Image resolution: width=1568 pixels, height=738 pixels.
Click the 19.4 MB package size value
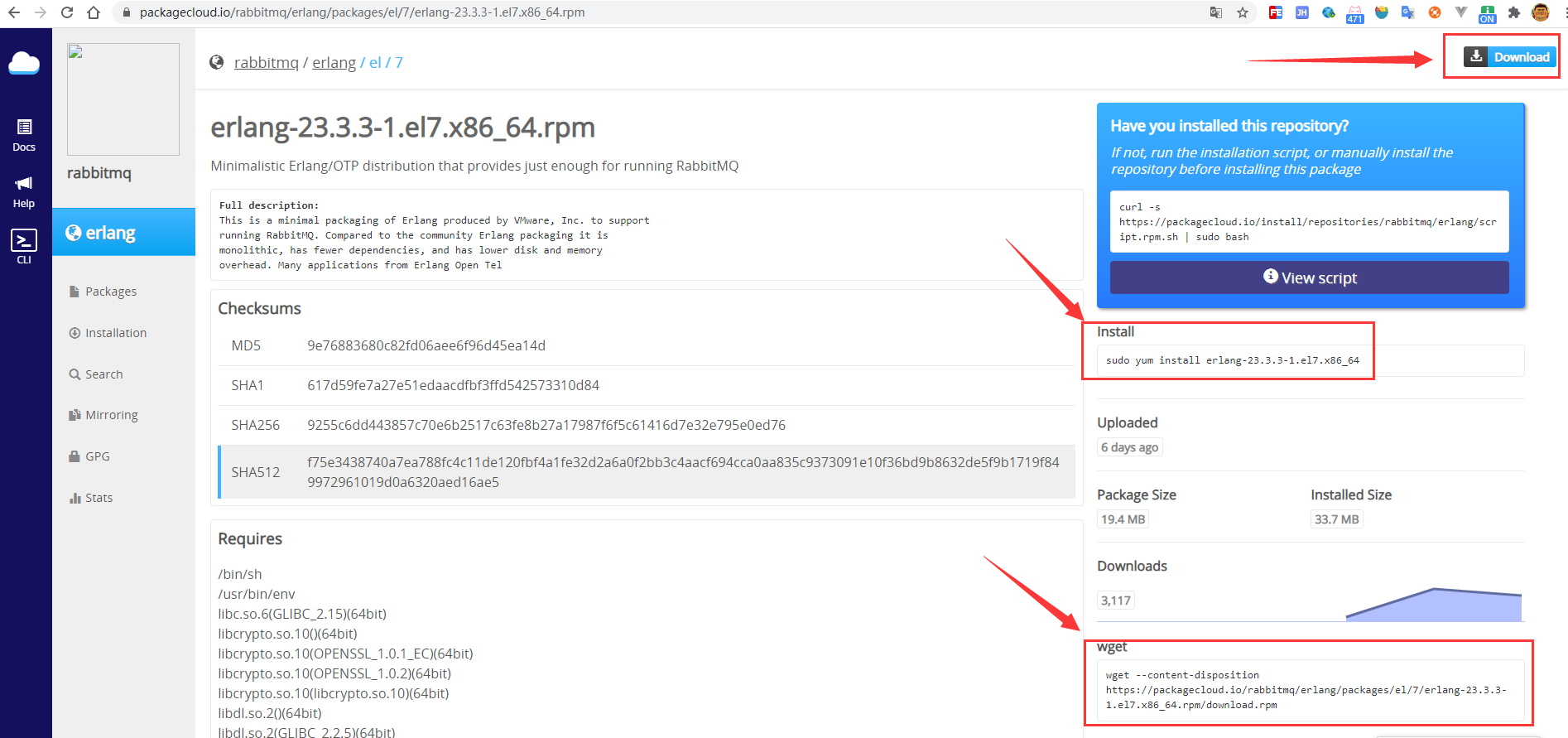coord(1123,519)
